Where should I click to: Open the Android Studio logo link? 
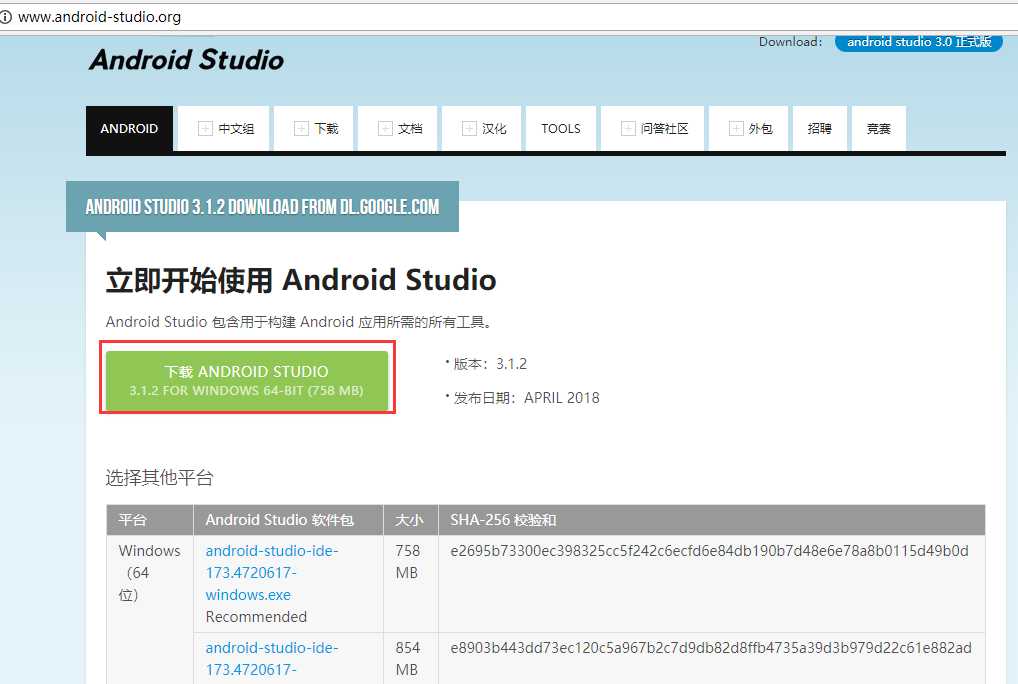(186, 60)
